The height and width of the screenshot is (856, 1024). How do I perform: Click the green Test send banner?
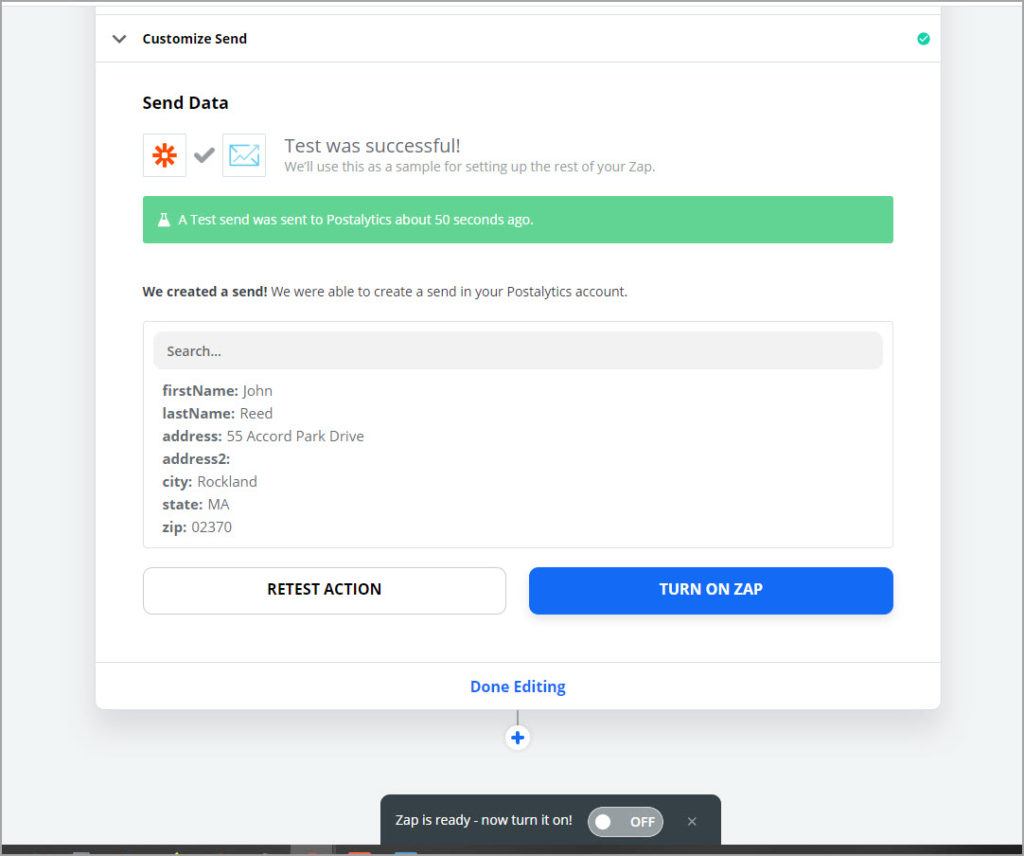518,220
